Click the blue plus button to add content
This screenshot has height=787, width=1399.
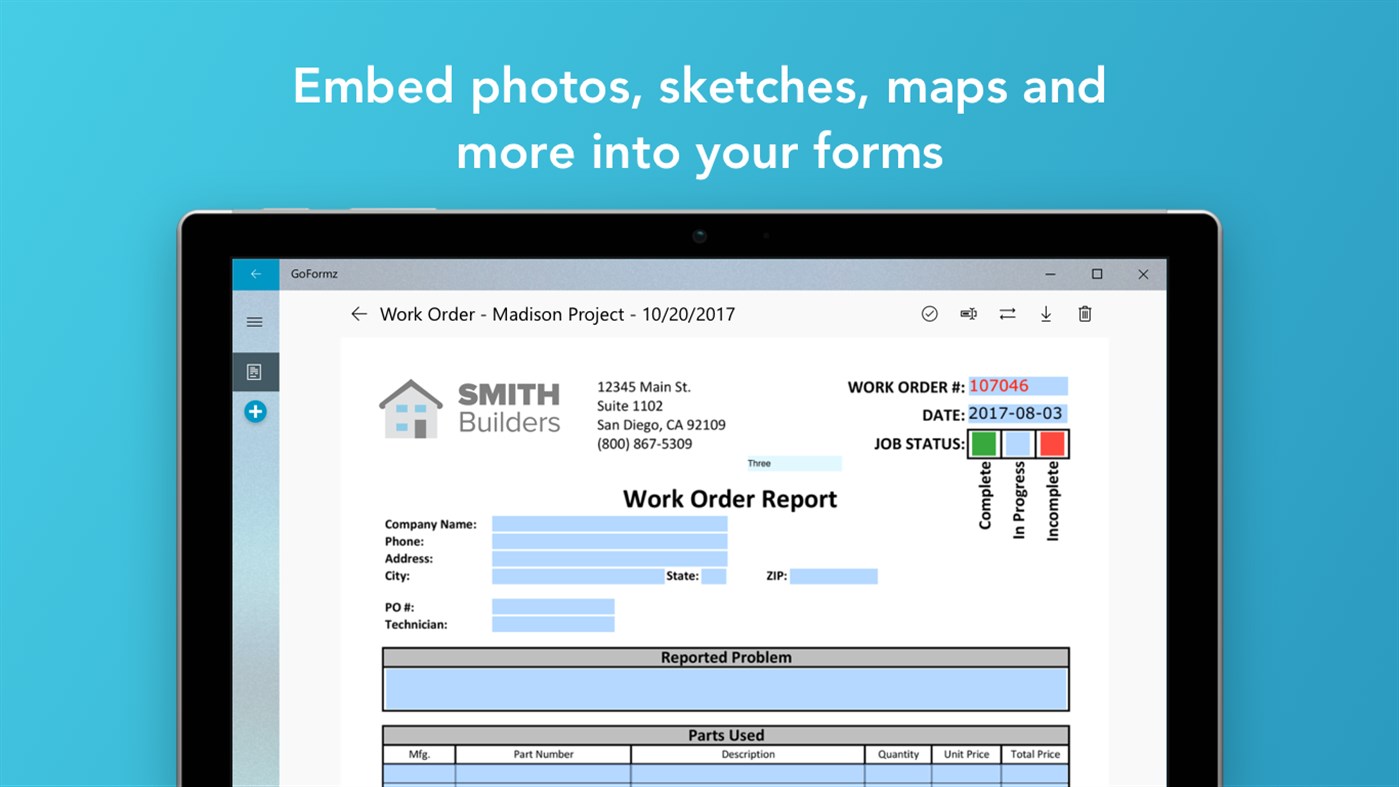pyautogui.click(x=255, y=411)
